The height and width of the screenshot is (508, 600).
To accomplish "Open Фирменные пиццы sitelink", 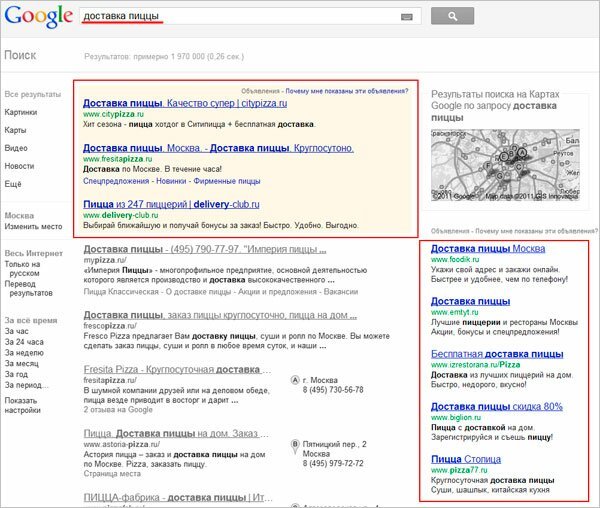I will 227,181.
